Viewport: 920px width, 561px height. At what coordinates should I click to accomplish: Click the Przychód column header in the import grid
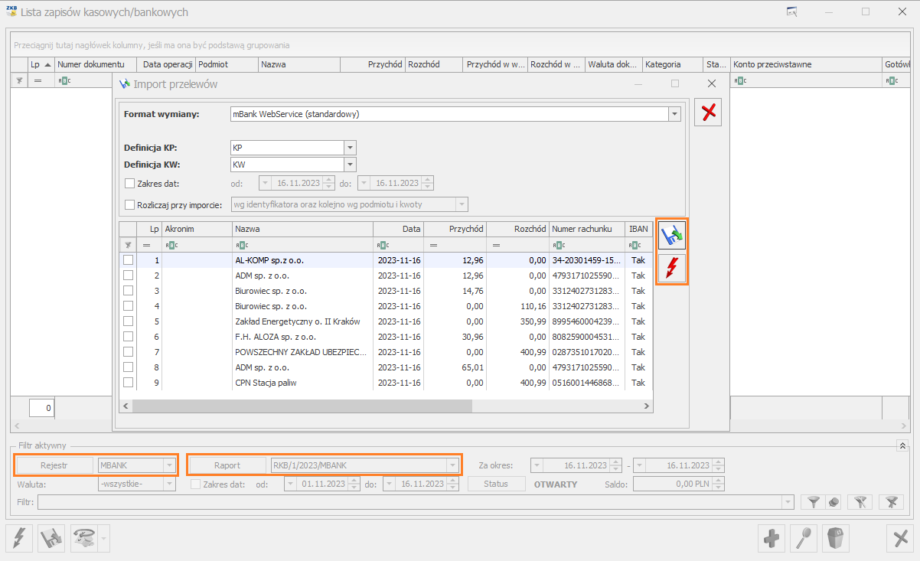click(455, 229)
